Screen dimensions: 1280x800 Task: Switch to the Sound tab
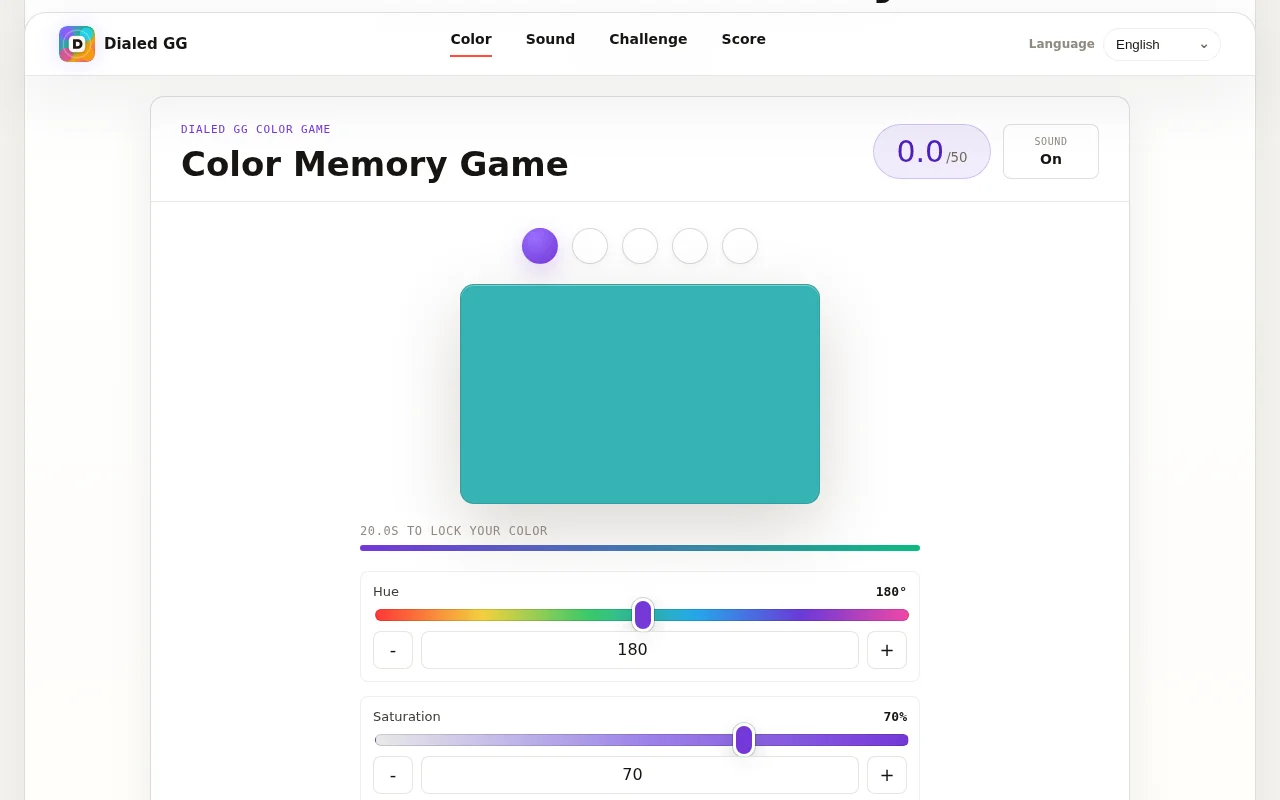[x=550, y=39]
